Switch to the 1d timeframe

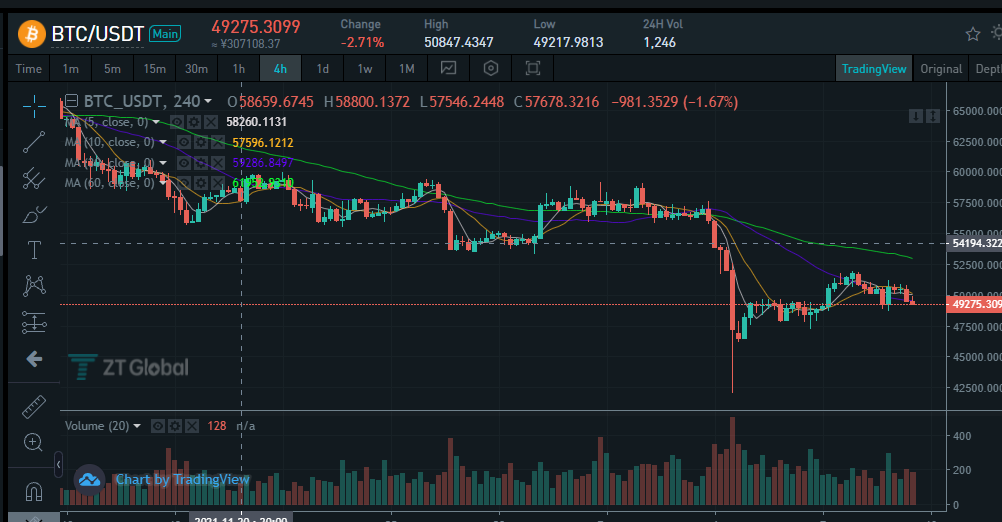point(323,68)
